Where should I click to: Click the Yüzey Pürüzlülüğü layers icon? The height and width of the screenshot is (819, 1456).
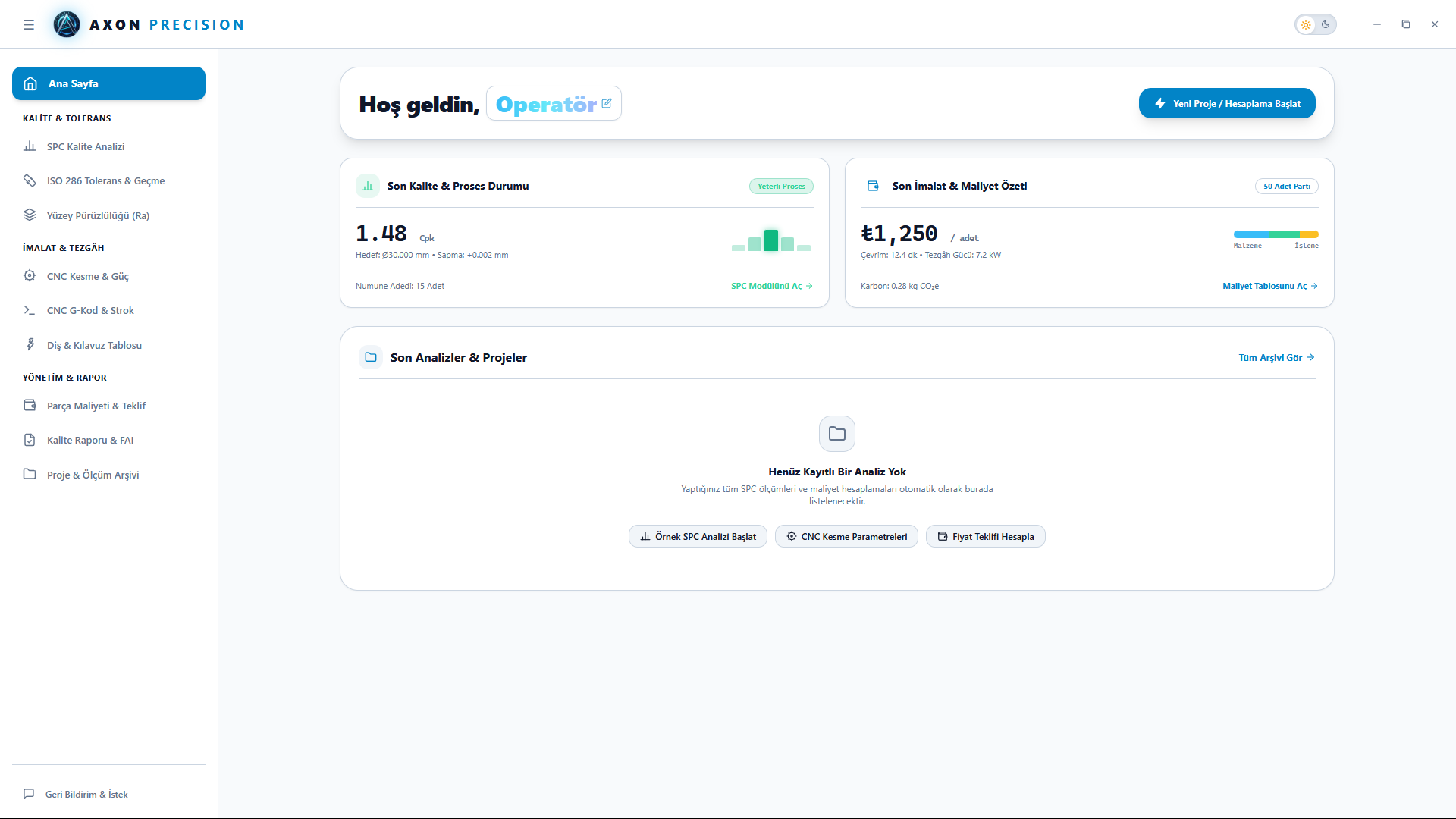point(30,215)
